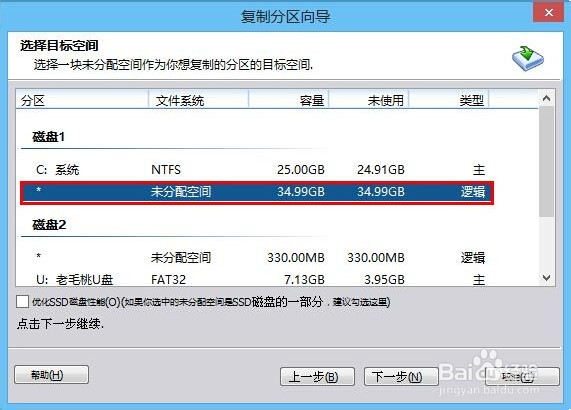Viewport: 571px width, 410px height.
Task: Click the 分区 column header
Action: click(x=82, y=100)
